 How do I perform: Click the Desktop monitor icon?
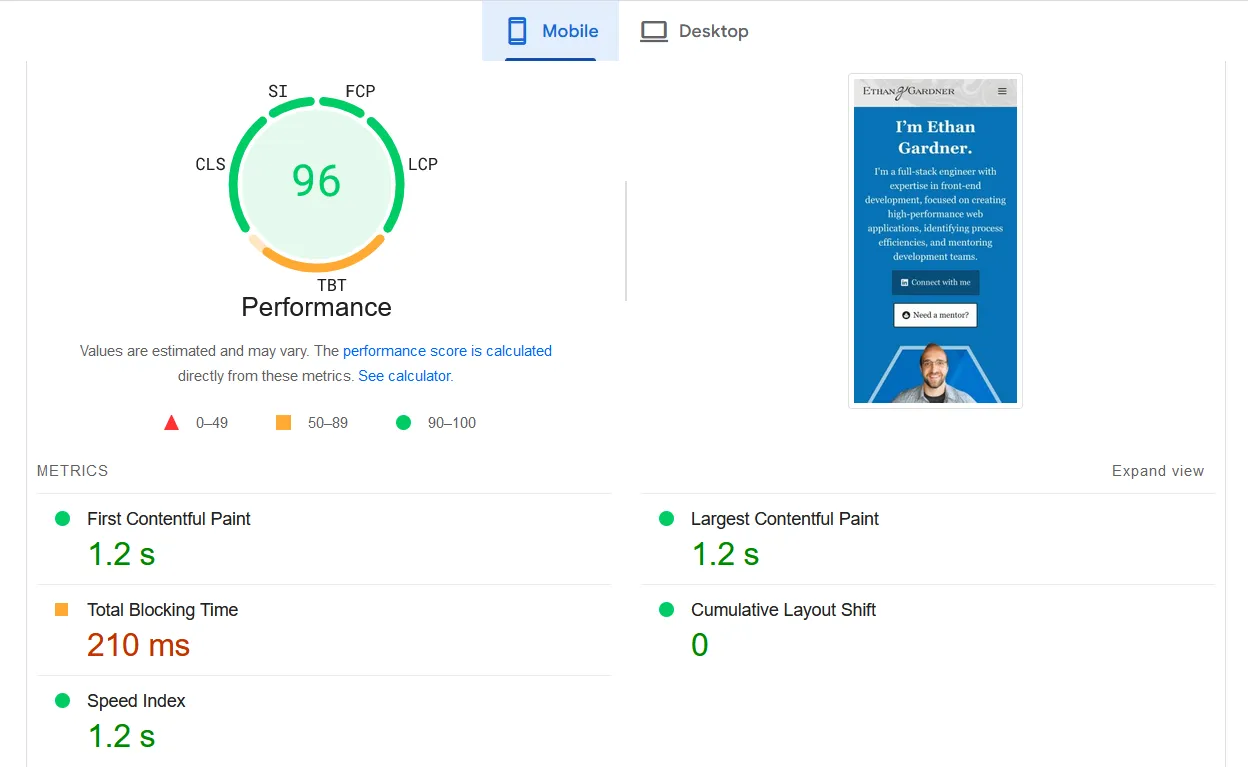[x=654, y=30]
